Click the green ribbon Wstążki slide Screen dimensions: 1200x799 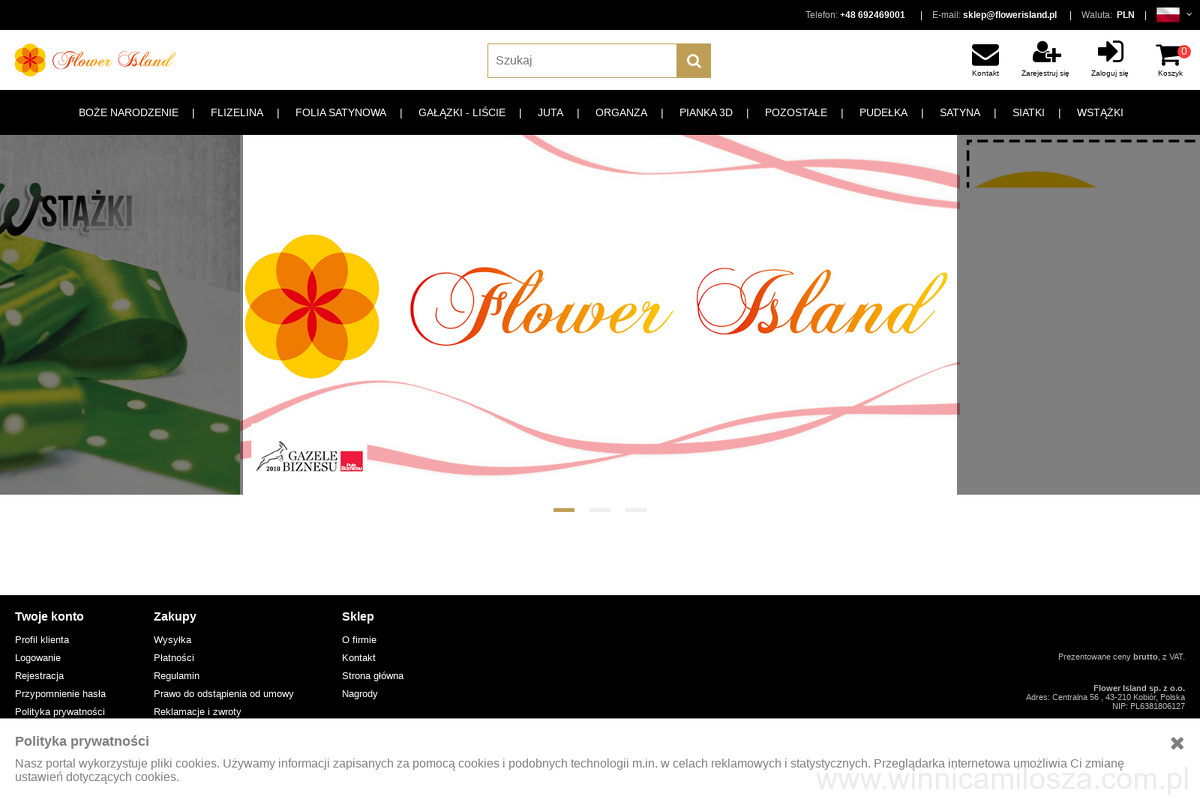120,315
